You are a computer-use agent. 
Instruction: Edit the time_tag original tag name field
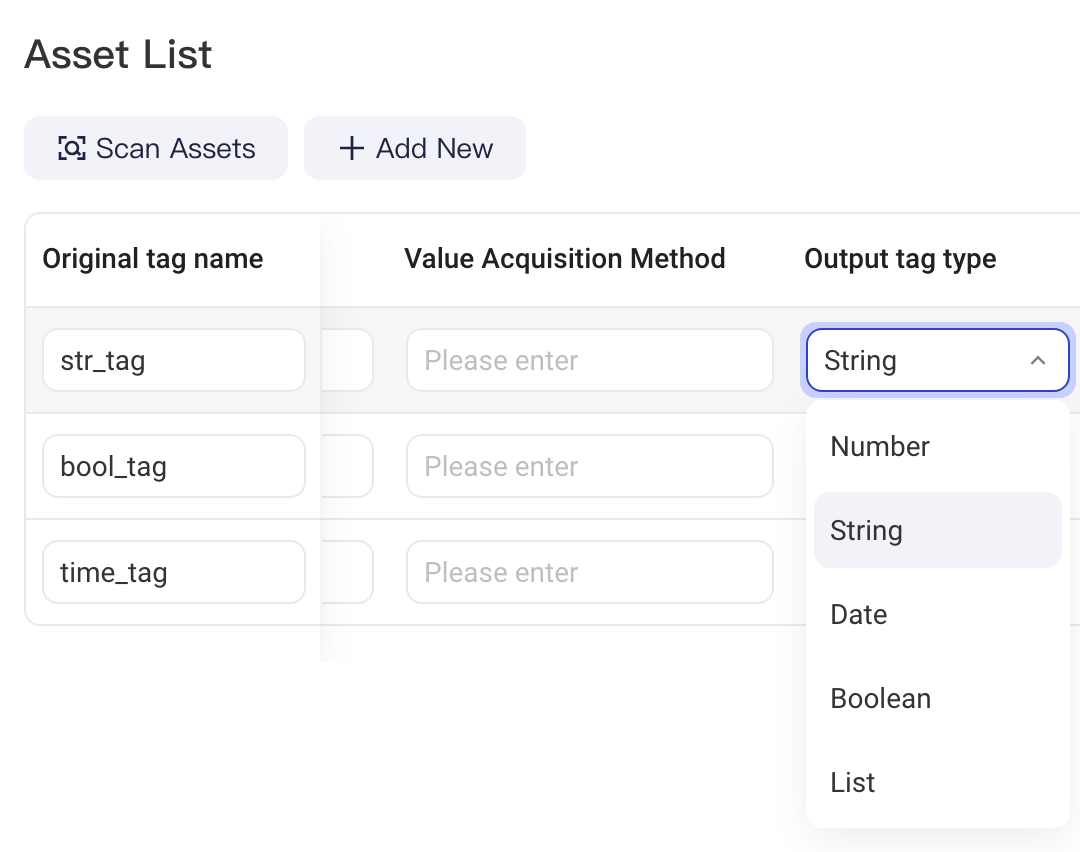[174, 572]
